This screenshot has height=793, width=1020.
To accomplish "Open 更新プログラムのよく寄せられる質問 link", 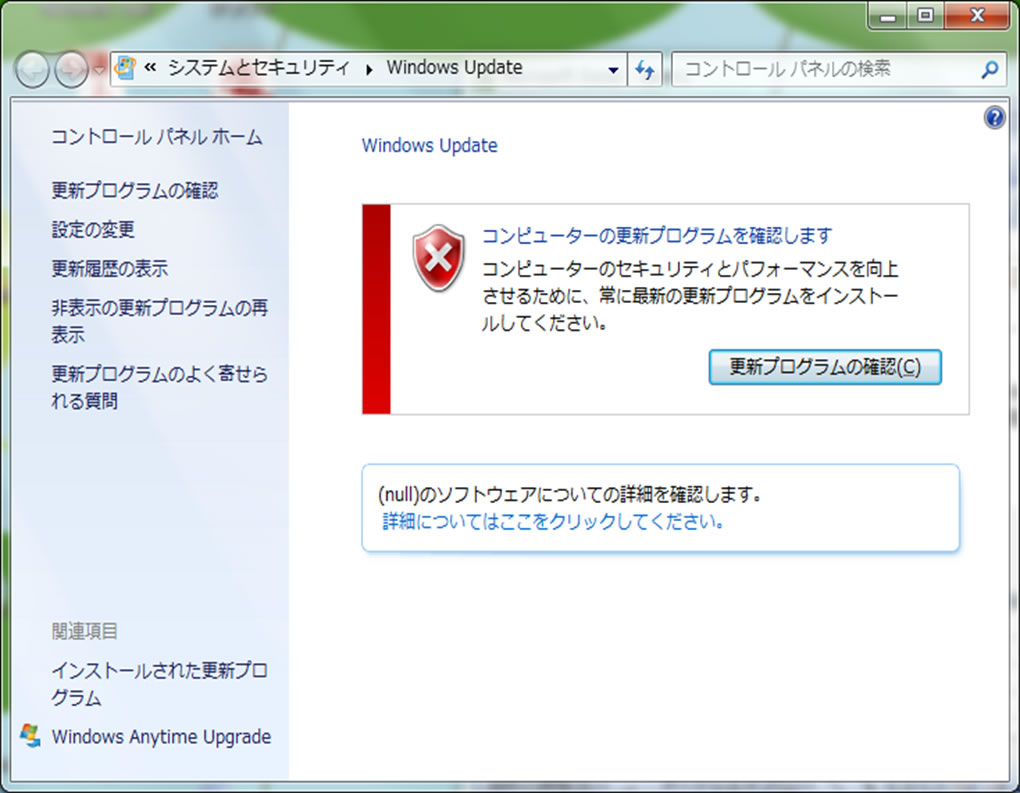I will pyautogui.click(x=159, y=387).
